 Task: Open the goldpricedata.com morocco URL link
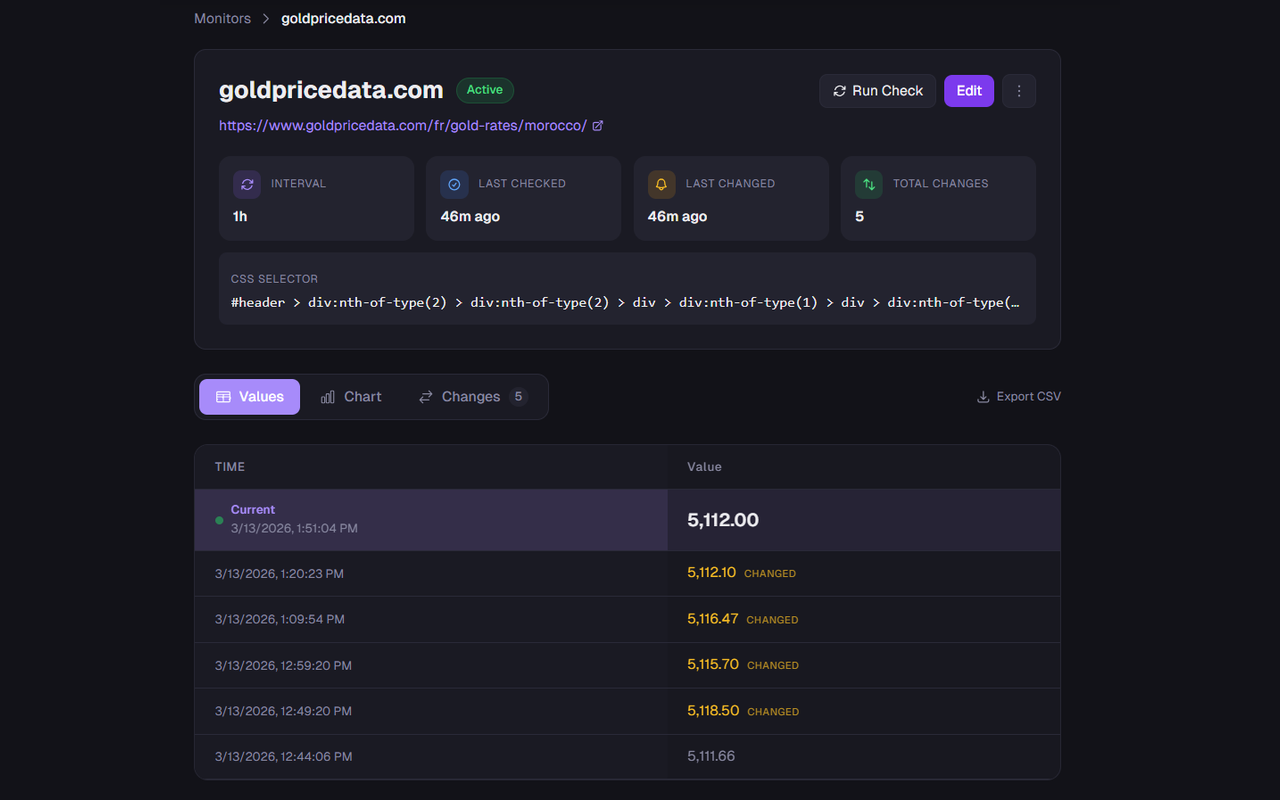click(403, 126)
